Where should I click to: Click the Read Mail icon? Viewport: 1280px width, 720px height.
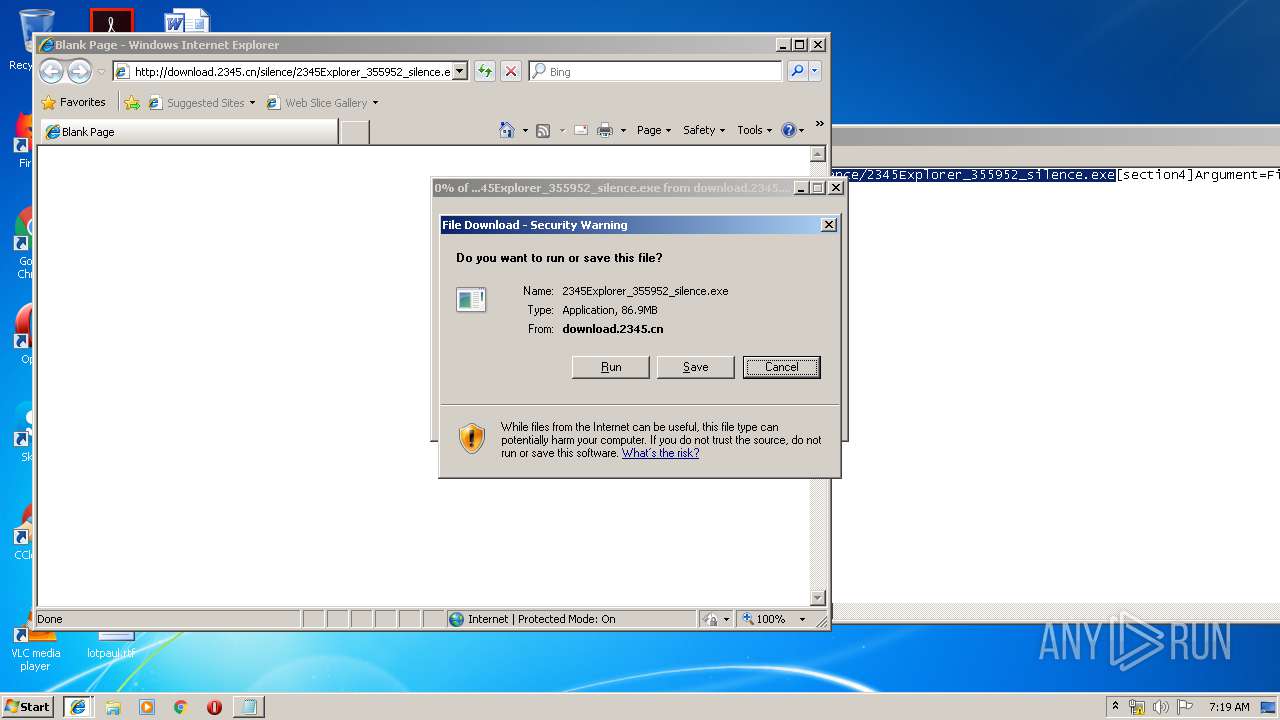[580, 130]
